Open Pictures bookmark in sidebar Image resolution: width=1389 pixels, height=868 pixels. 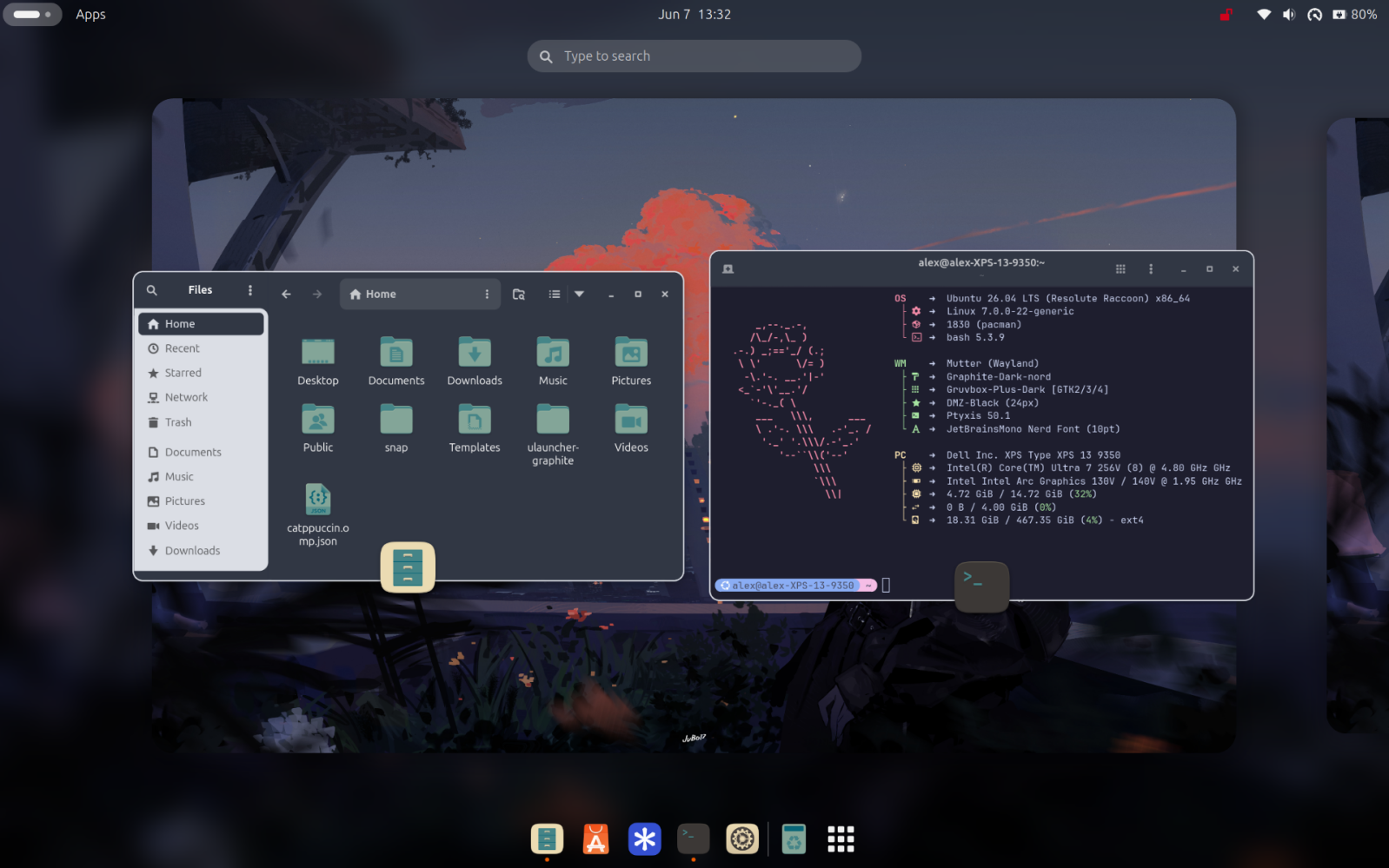click(x=201, y=501)
